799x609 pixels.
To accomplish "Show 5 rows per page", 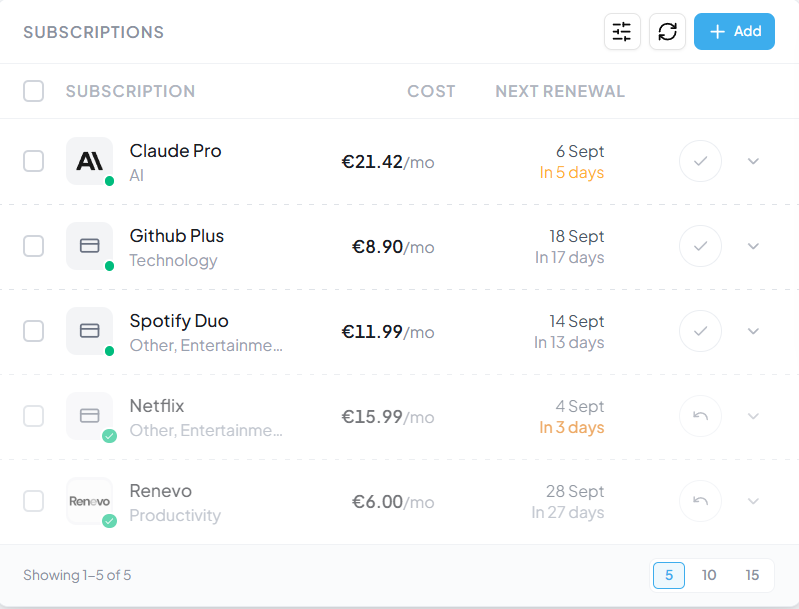I will 669,575.
